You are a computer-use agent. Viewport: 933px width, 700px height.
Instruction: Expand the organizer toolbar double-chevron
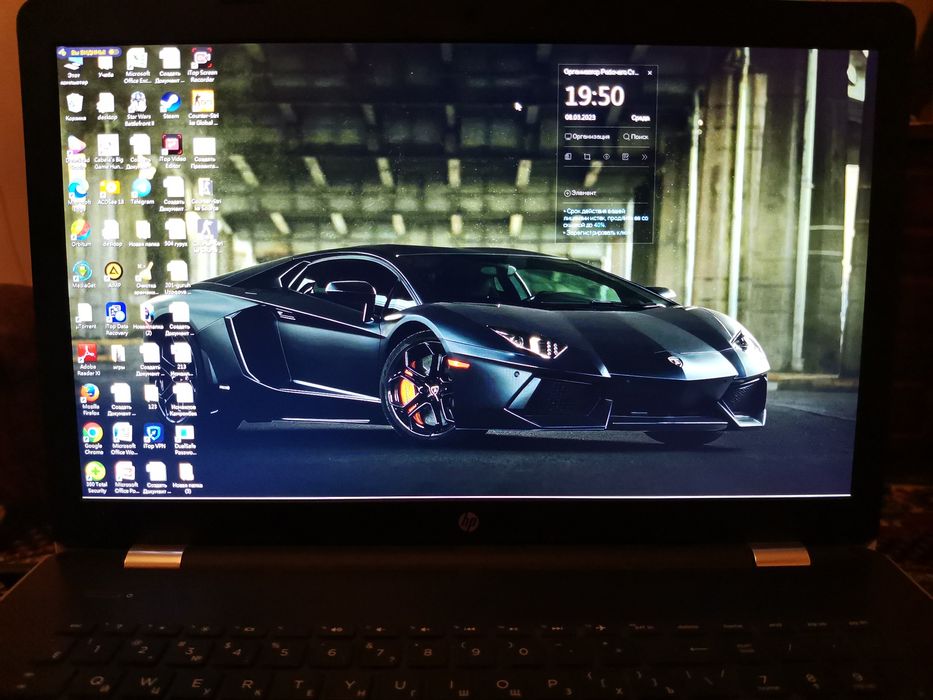(x=644, y=157)
